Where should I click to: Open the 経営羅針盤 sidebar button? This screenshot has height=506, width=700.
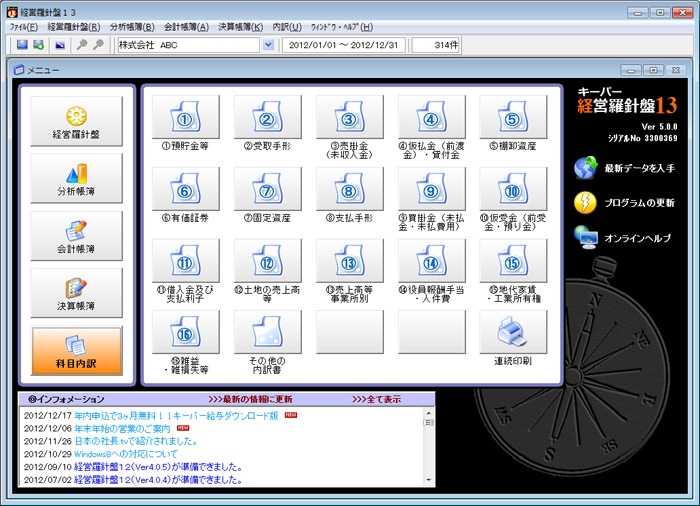pos(76,121)
